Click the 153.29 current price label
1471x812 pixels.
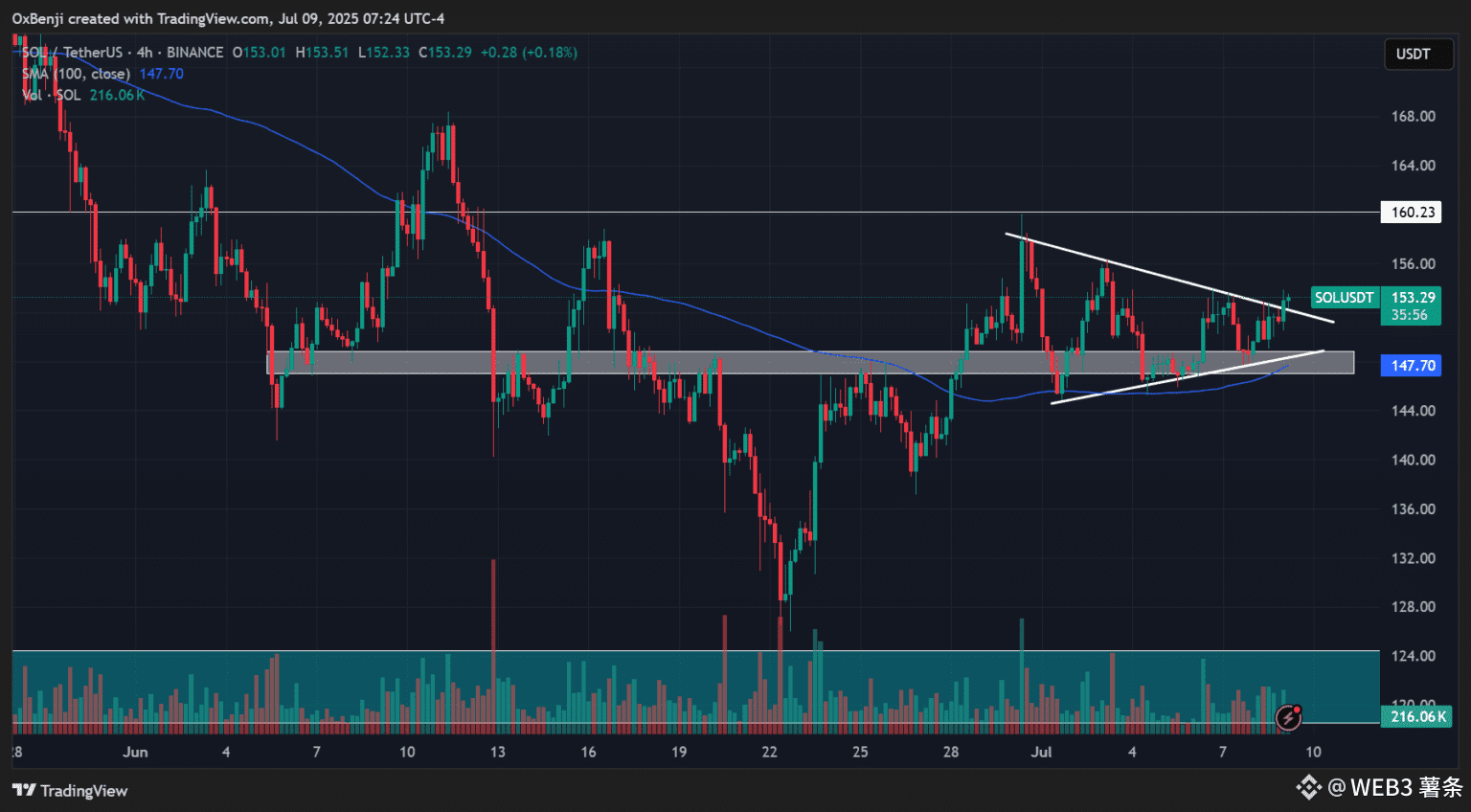1413,298
